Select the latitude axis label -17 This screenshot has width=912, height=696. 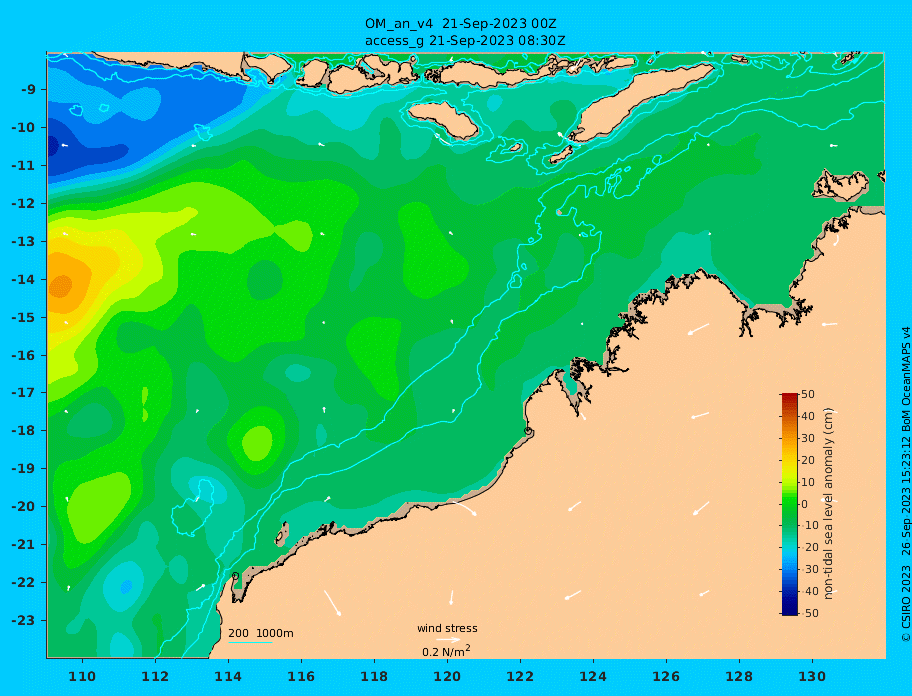(23, 393)
